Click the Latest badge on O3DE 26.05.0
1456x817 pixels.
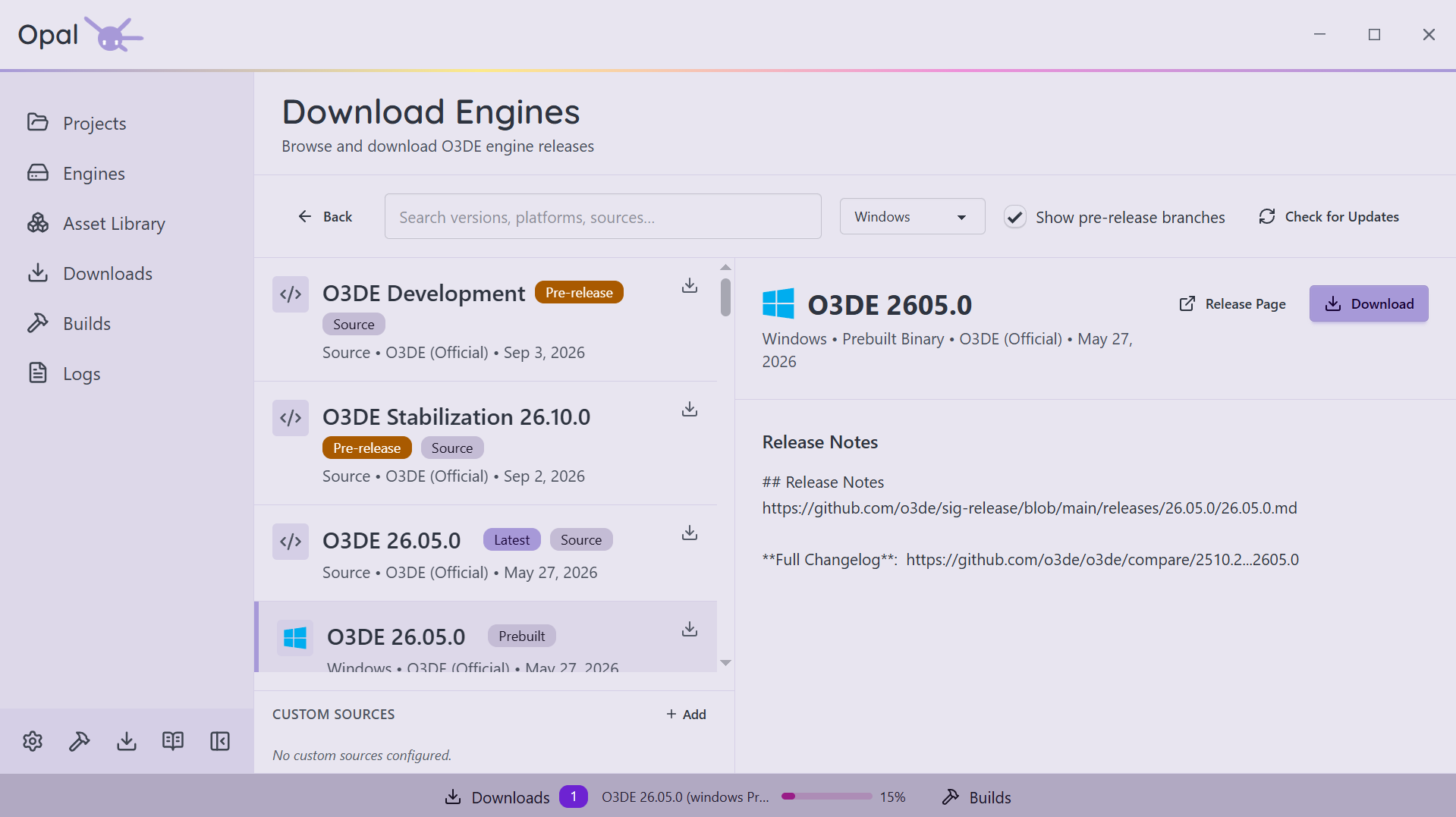(512, 539)
